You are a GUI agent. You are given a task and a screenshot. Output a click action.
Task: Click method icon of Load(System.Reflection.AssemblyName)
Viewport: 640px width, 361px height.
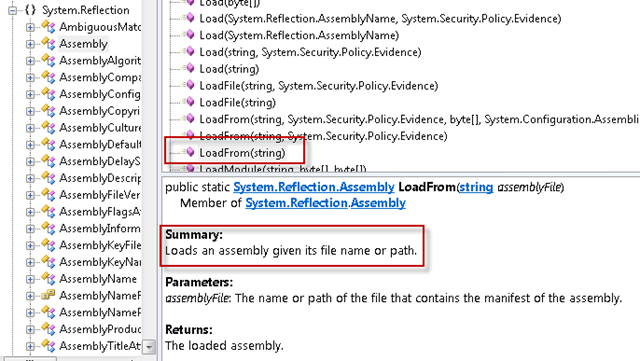click(x=189, y=34)
